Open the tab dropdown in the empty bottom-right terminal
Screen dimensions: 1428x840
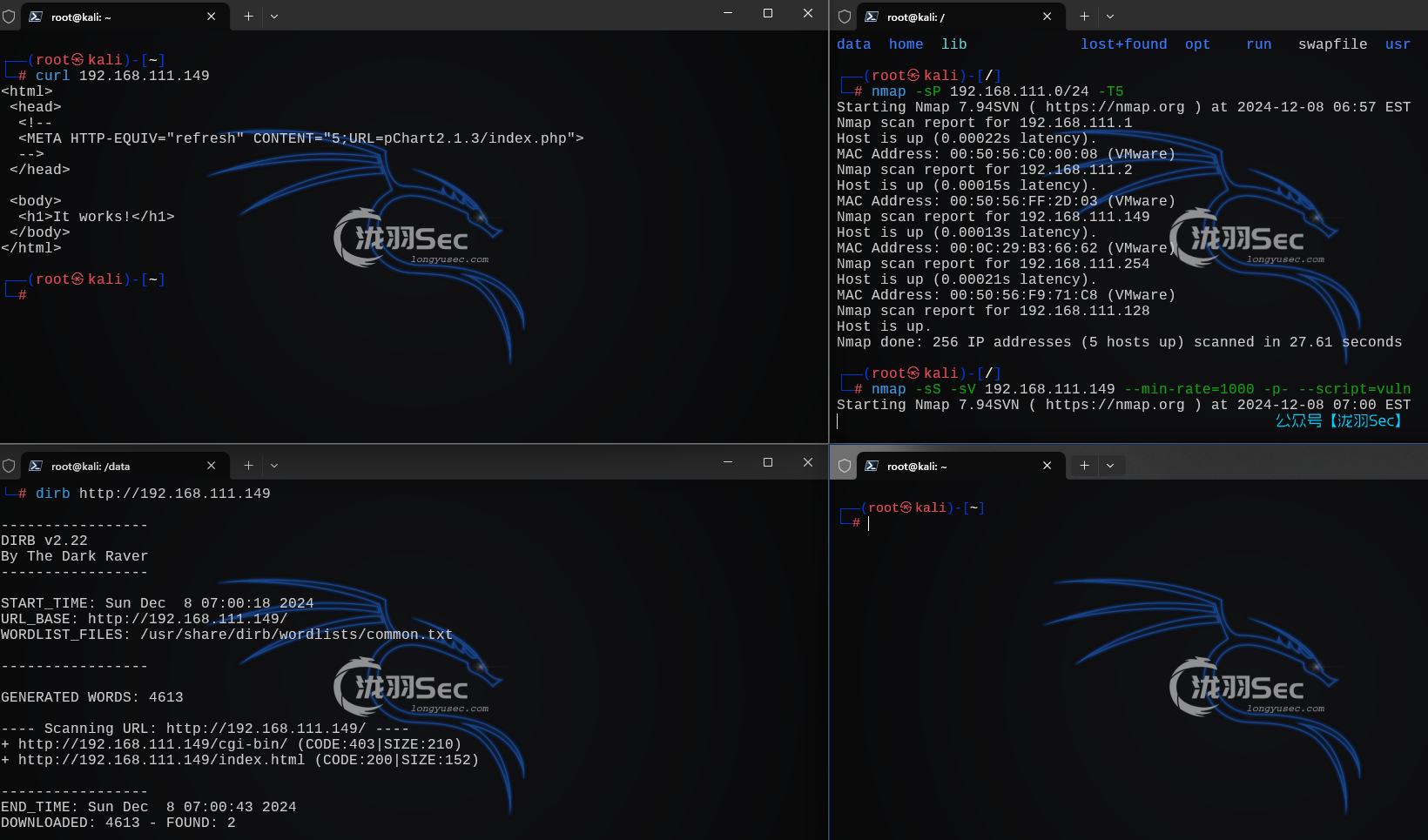pos(1110,466)
